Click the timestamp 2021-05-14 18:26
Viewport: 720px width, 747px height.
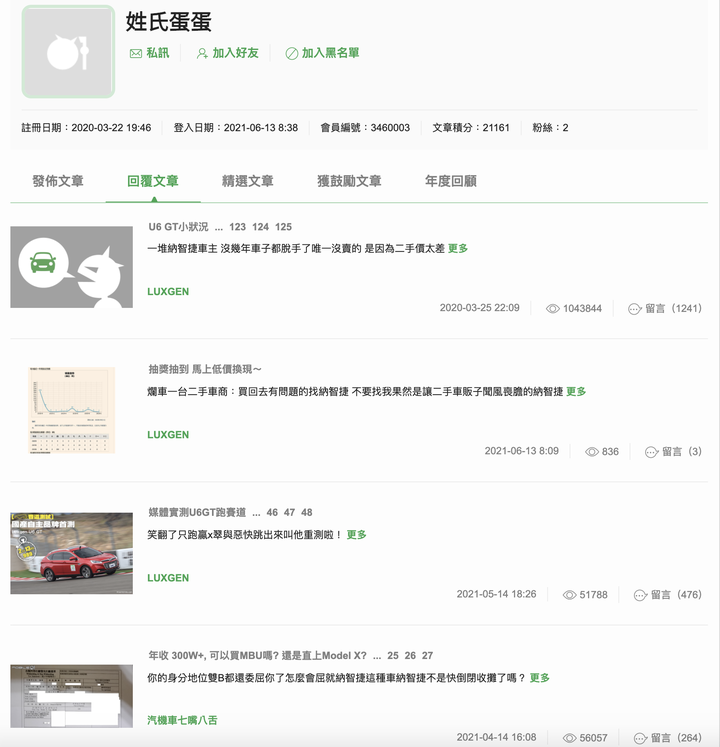point(497,594)
